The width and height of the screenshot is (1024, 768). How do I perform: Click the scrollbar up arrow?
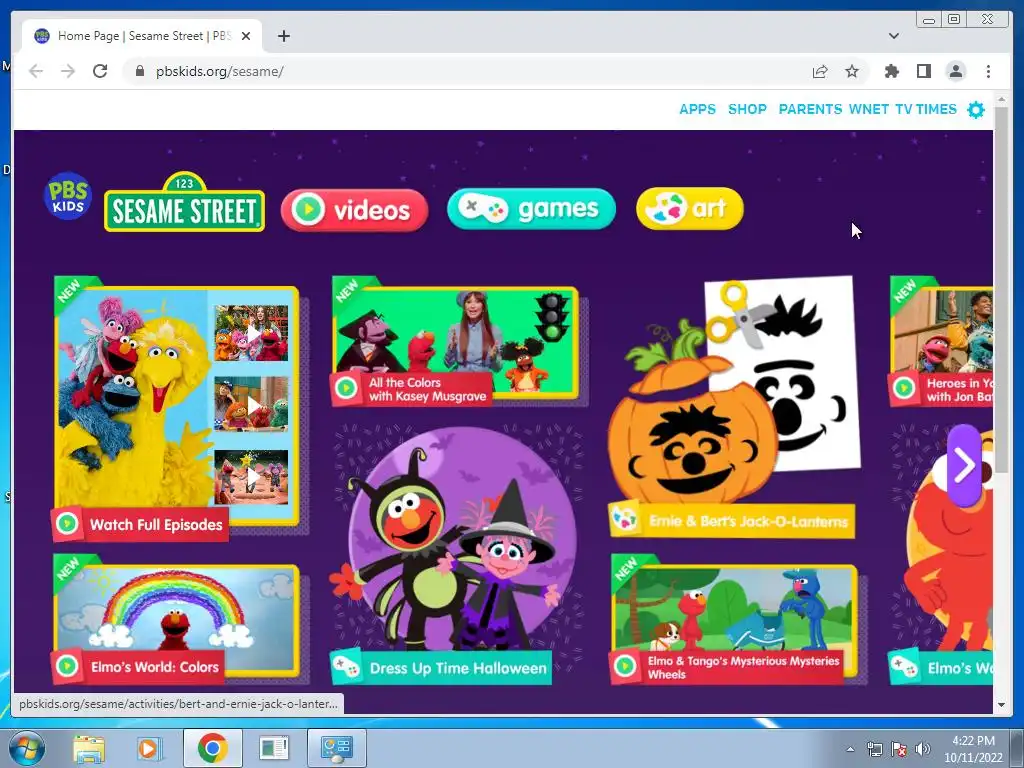pyautogui.click(x=1001, y=99)
